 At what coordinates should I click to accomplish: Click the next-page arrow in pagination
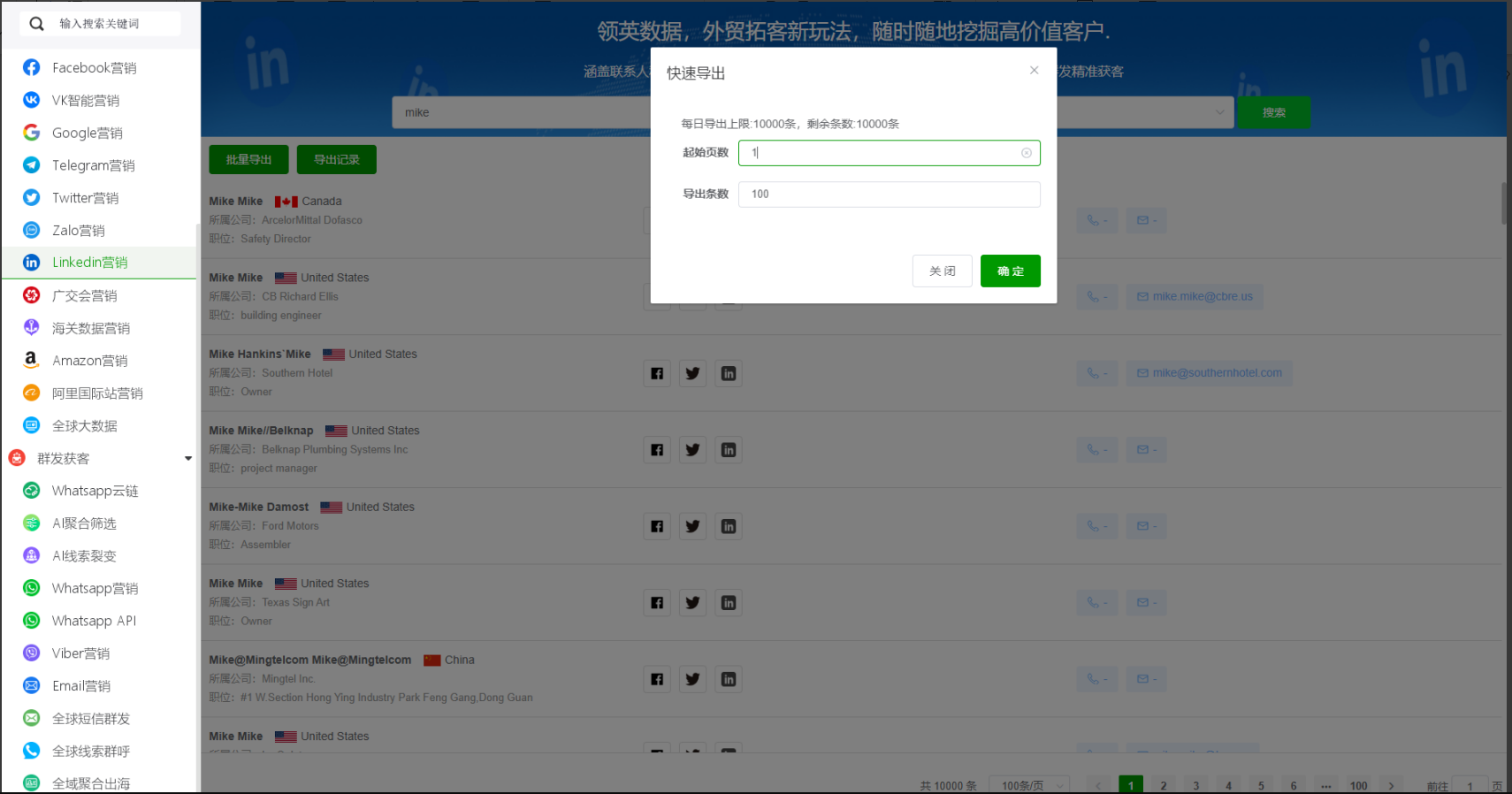[1391, 785]
